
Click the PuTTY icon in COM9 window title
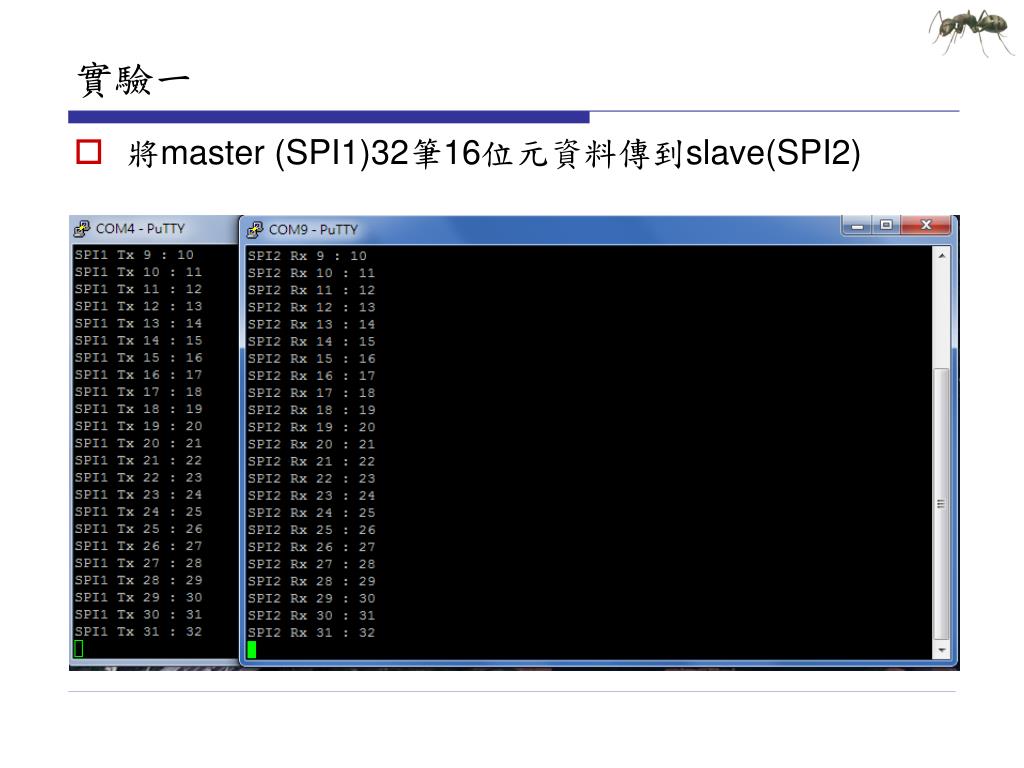pyautogui.click(x=255, y=229)
